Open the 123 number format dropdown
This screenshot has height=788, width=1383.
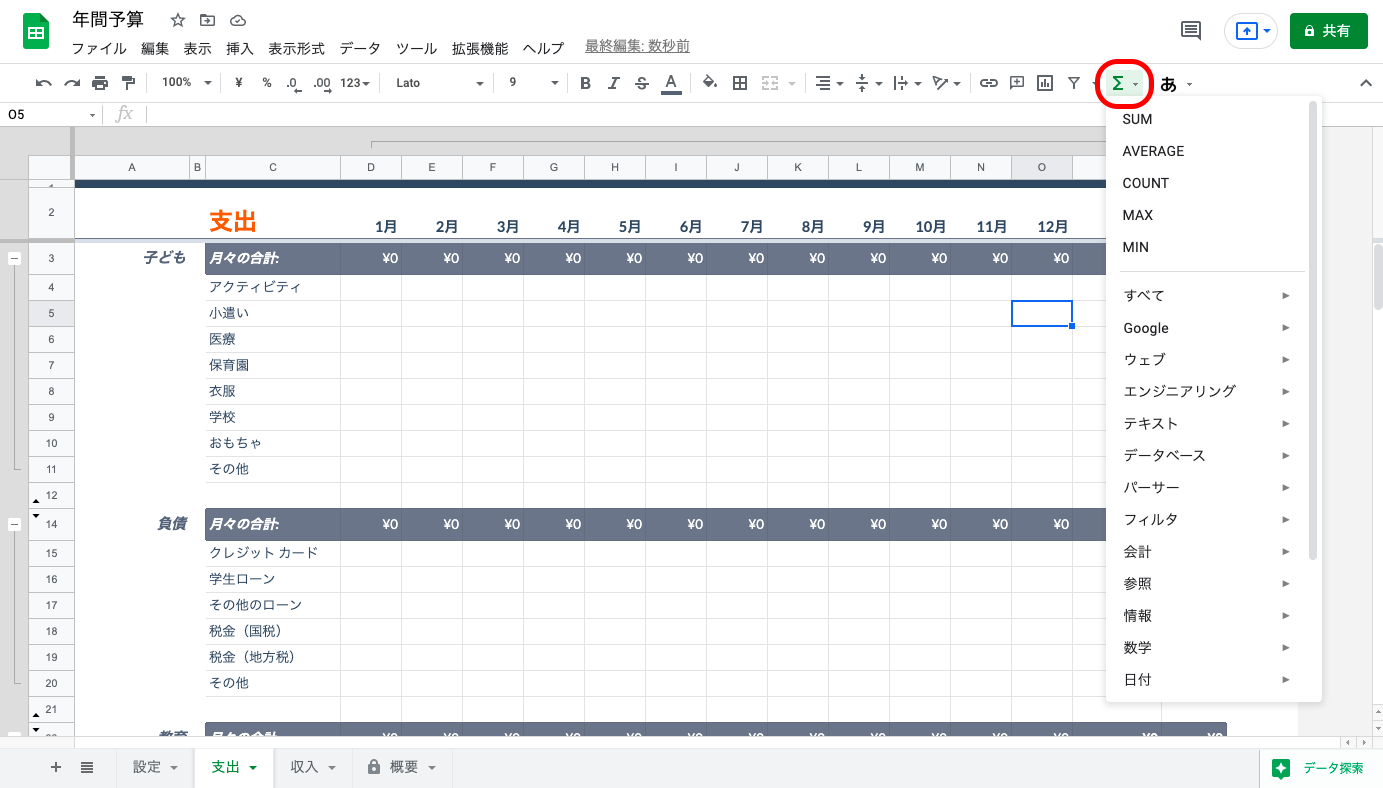355,83
